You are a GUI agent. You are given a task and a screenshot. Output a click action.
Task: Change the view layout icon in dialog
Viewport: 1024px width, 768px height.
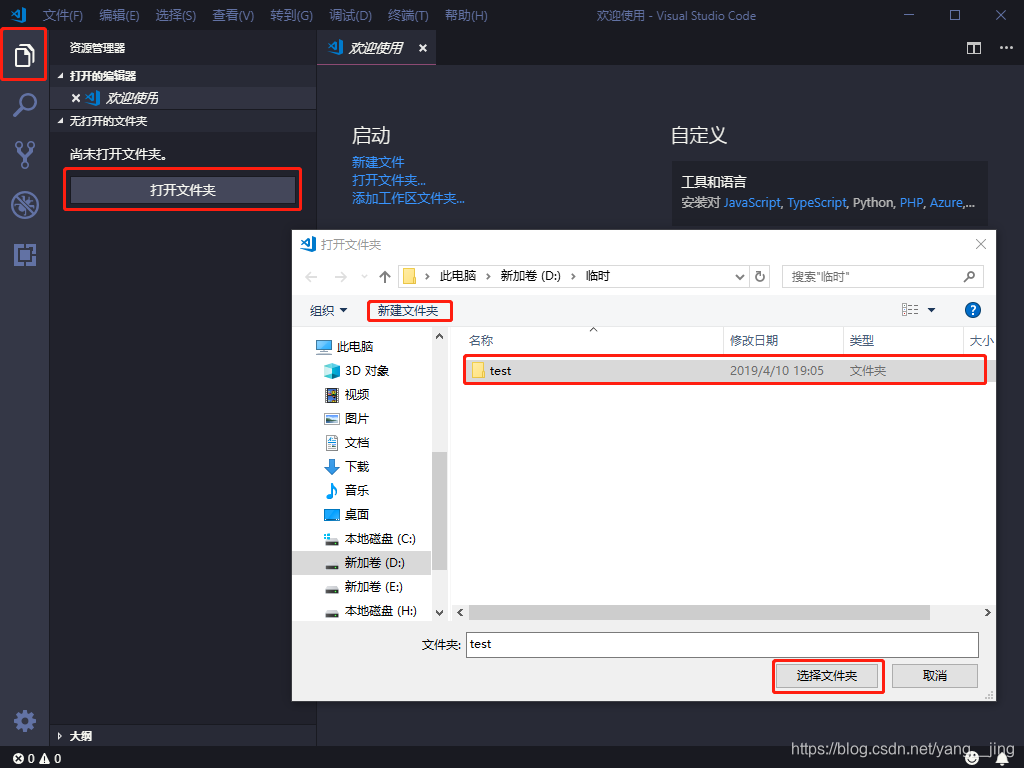[910, 310]
